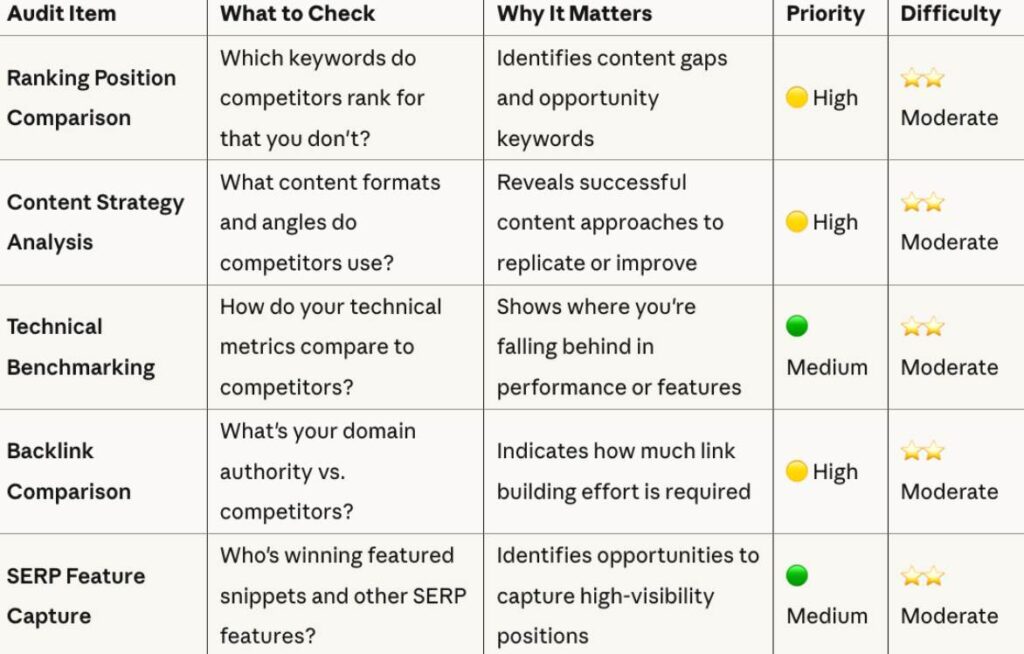Click the difficulty stars in SERP Feature Capture row

(922, 575)
